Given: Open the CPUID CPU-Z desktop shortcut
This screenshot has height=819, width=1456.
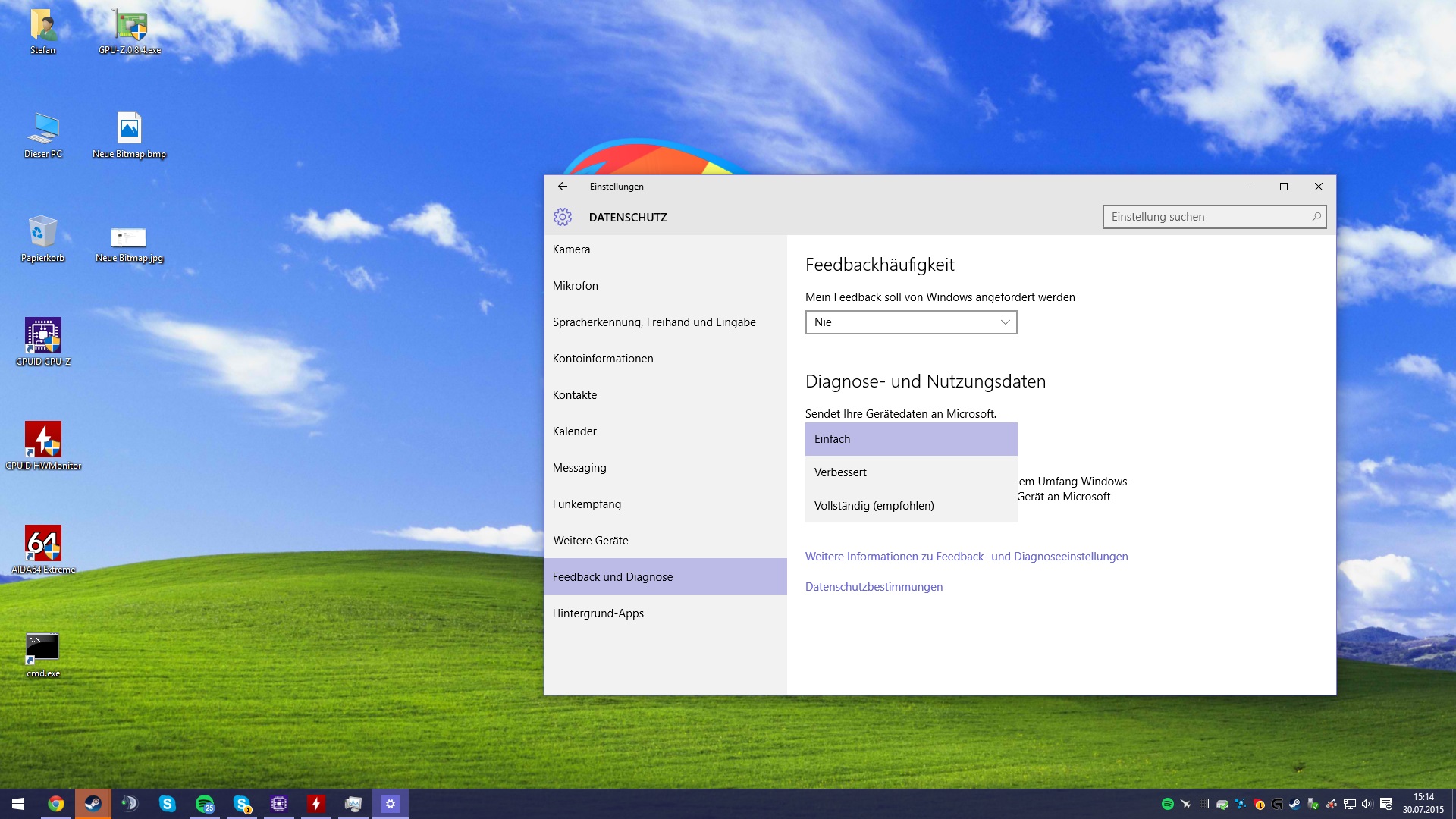Looking at the screenshot, I should coord(43,336).
